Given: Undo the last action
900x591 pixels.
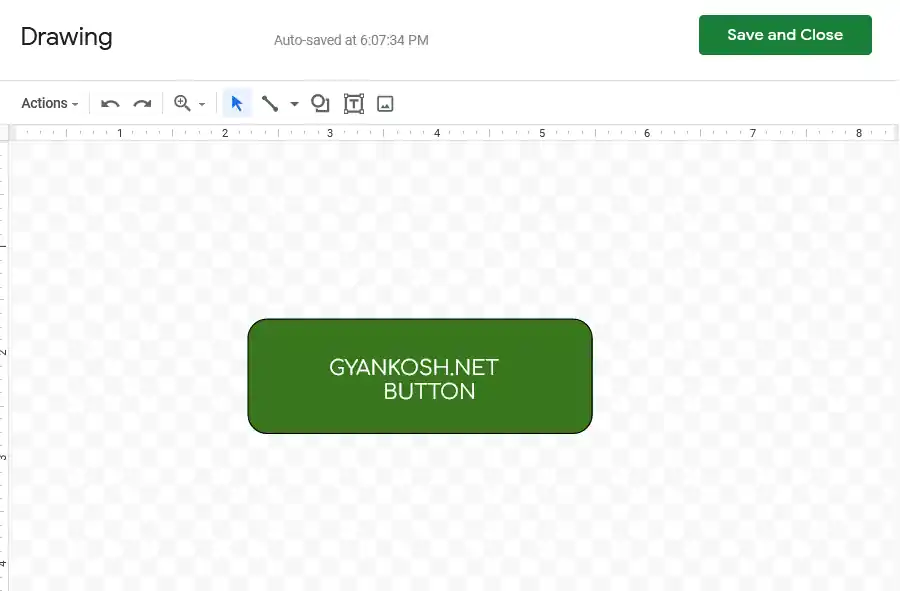Looking at the screenshot, I should tap(110, 103).
